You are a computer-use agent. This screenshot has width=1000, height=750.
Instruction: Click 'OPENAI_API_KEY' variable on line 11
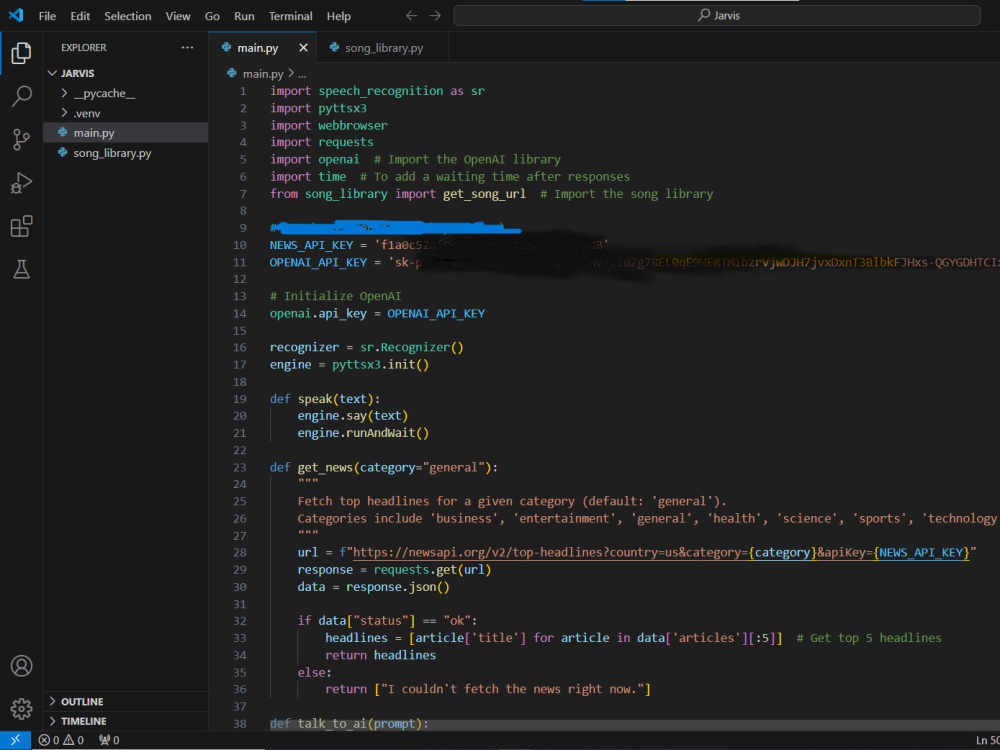pos(318,262)
